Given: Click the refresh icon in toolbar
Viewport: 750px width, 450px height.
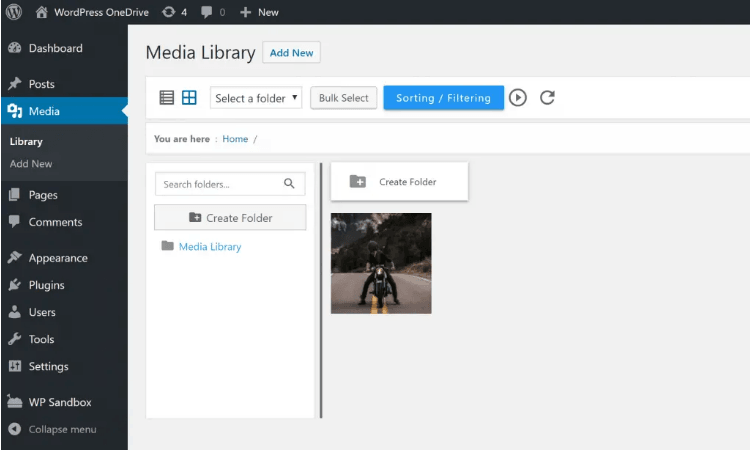Looking at the screenshot, I should click(x=547, y=98).
